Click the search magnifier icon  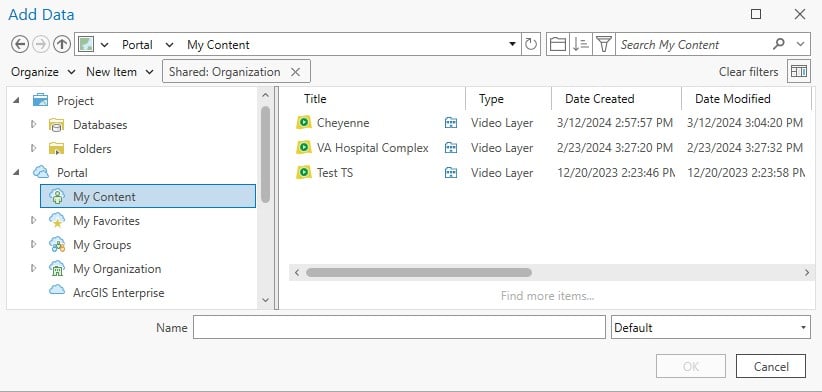click(779, 44)
